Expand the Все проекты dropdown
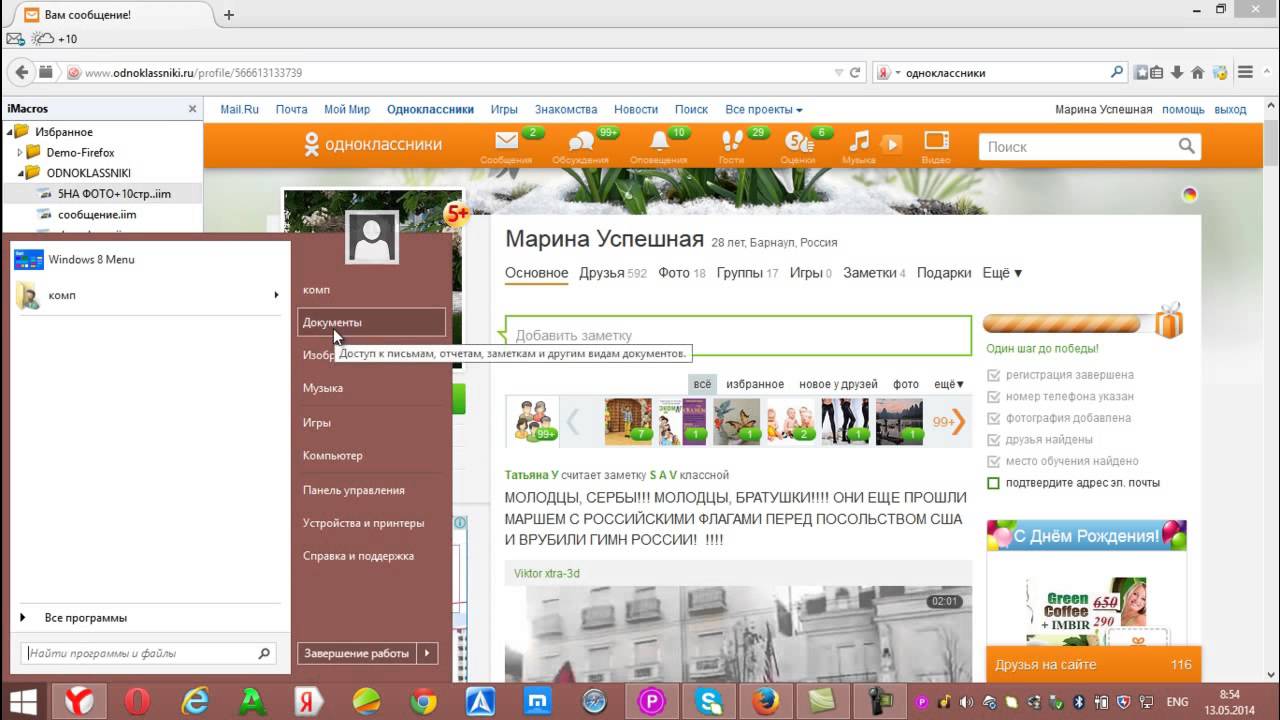Image resolution: width=1280 pixels, height=720 pixels. click(764, 110)
